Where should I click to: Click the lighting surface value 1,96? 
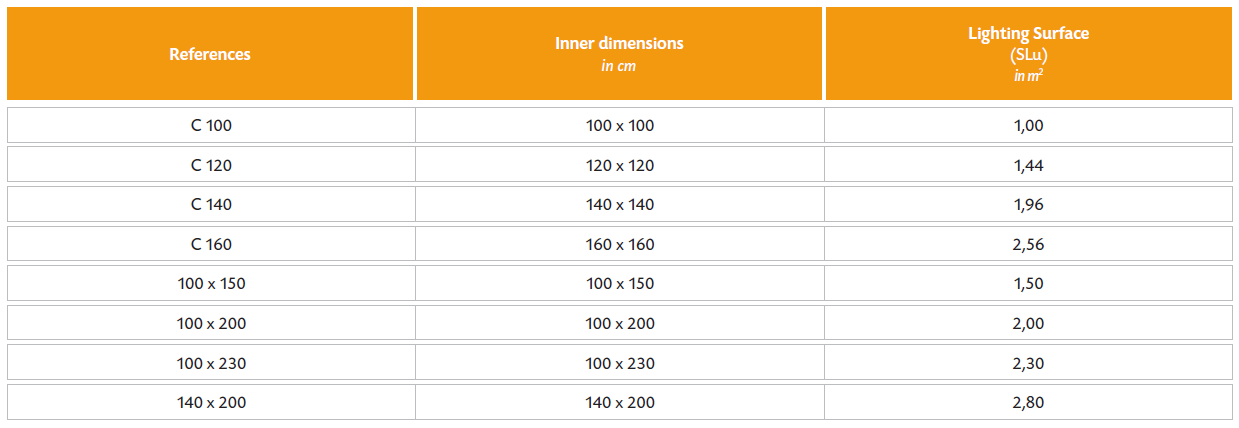(1028, 205)
